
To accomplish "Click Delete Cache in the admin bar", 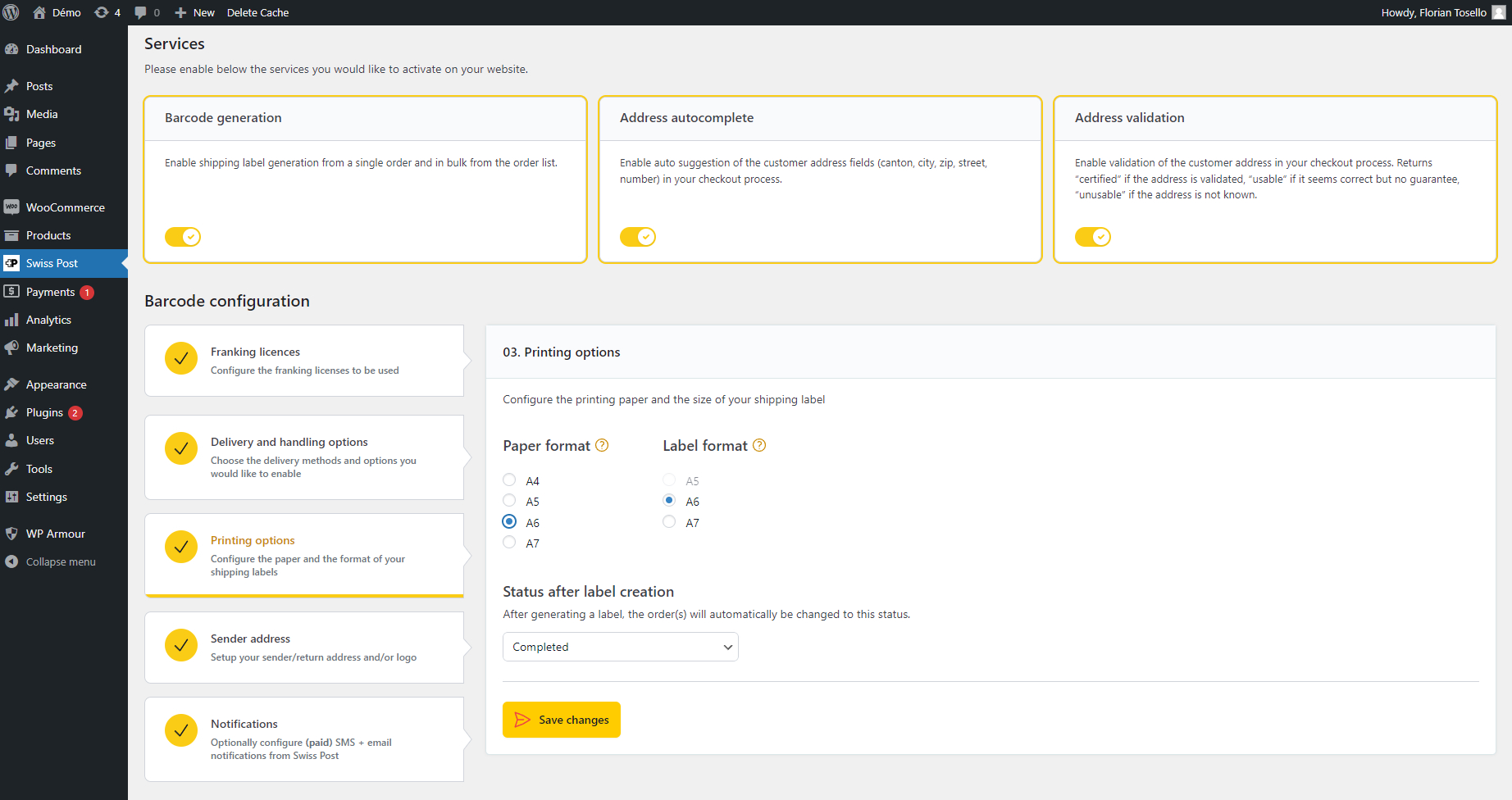I will 257,12.
